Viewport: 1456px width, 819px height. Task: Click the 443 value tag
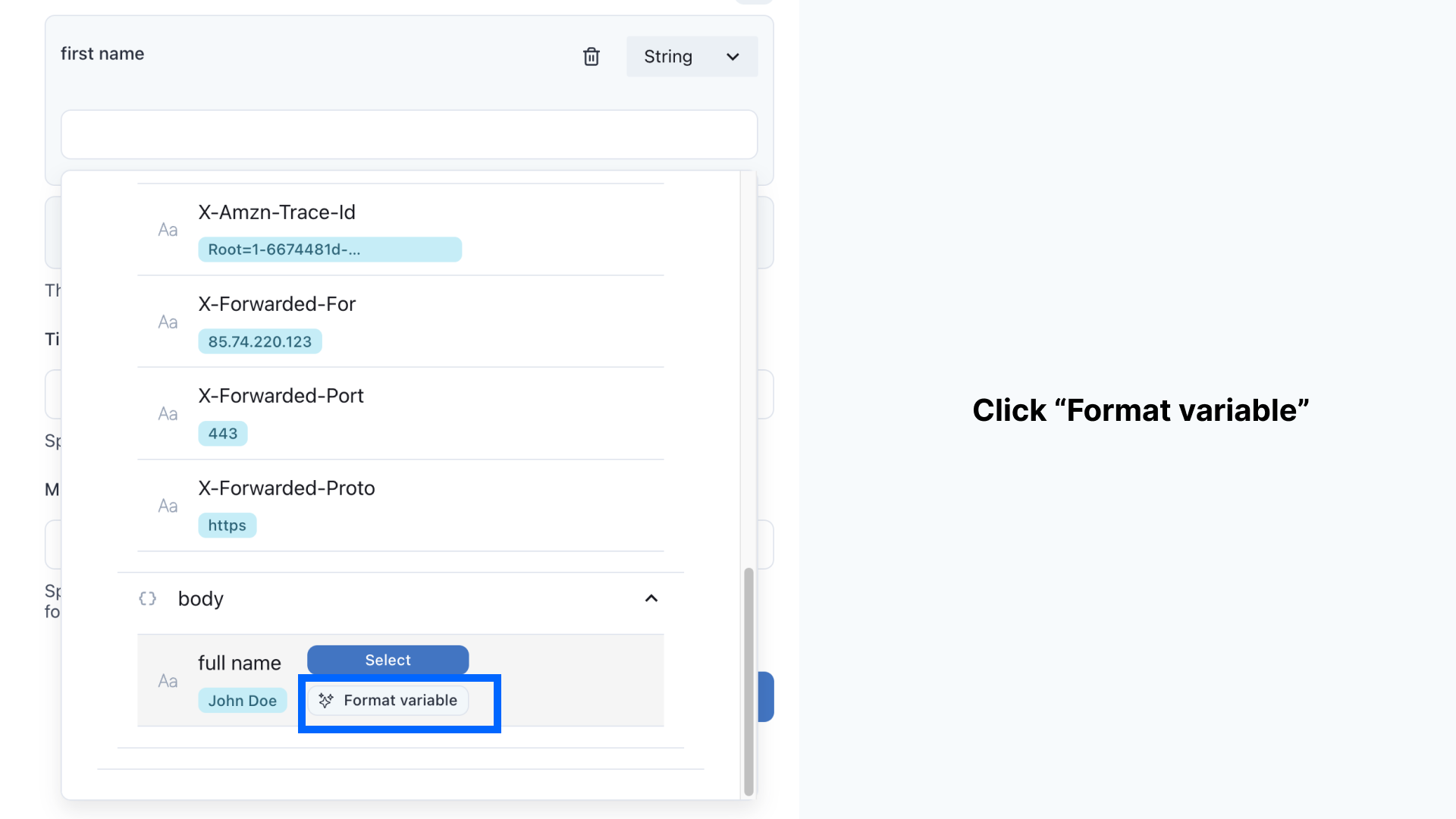tap(223, 433)
